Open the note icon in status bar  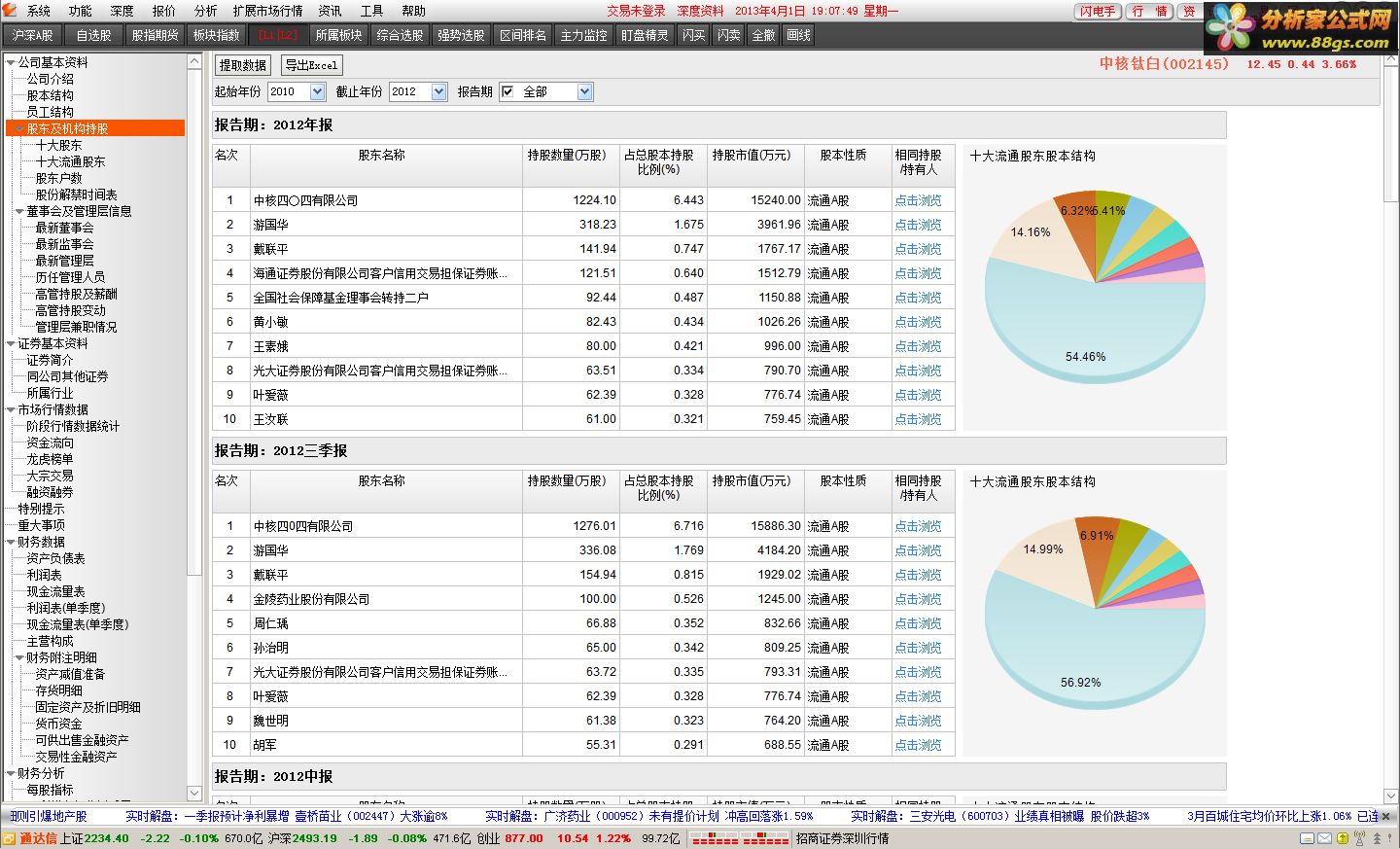tap(1307, 838)
